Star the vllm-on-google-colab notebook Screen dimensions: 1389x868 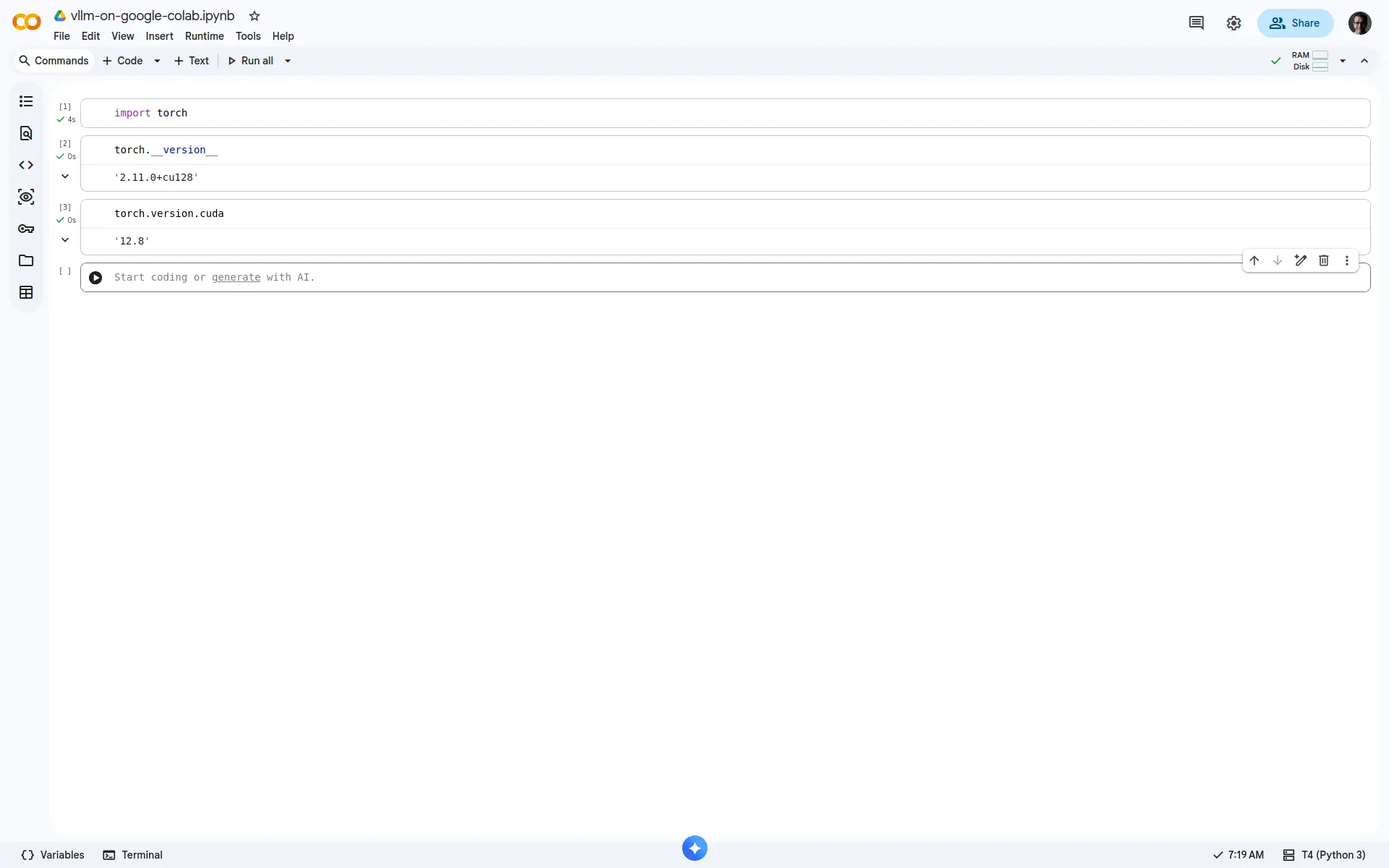pos(254,16)
